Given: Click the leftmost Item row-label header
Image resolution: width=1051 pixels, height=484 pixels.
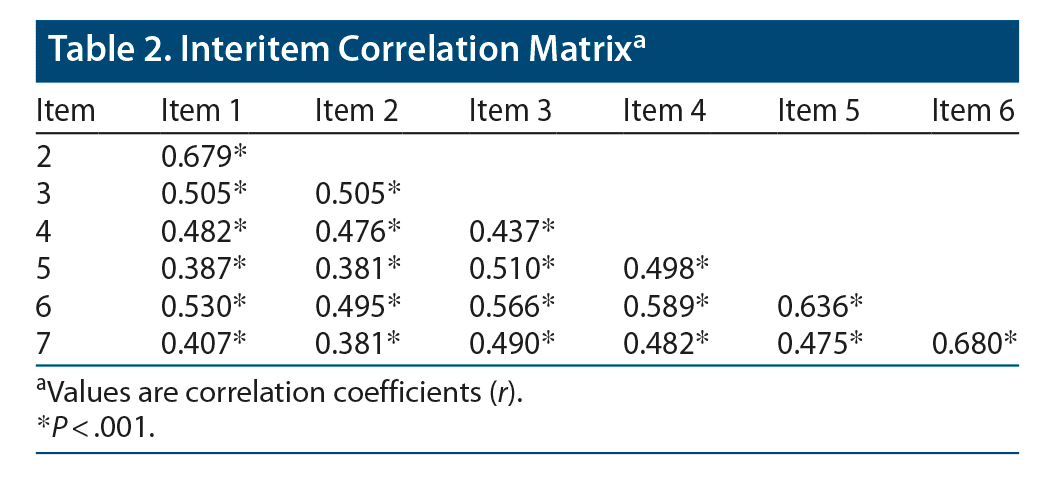Looking at the screenshot, I should pos(66,110).
